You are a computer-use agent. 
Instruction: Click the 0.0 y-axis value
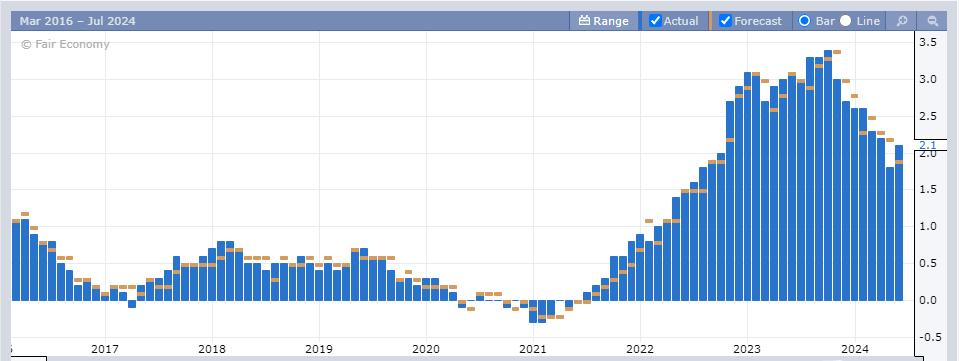point(929,300)
